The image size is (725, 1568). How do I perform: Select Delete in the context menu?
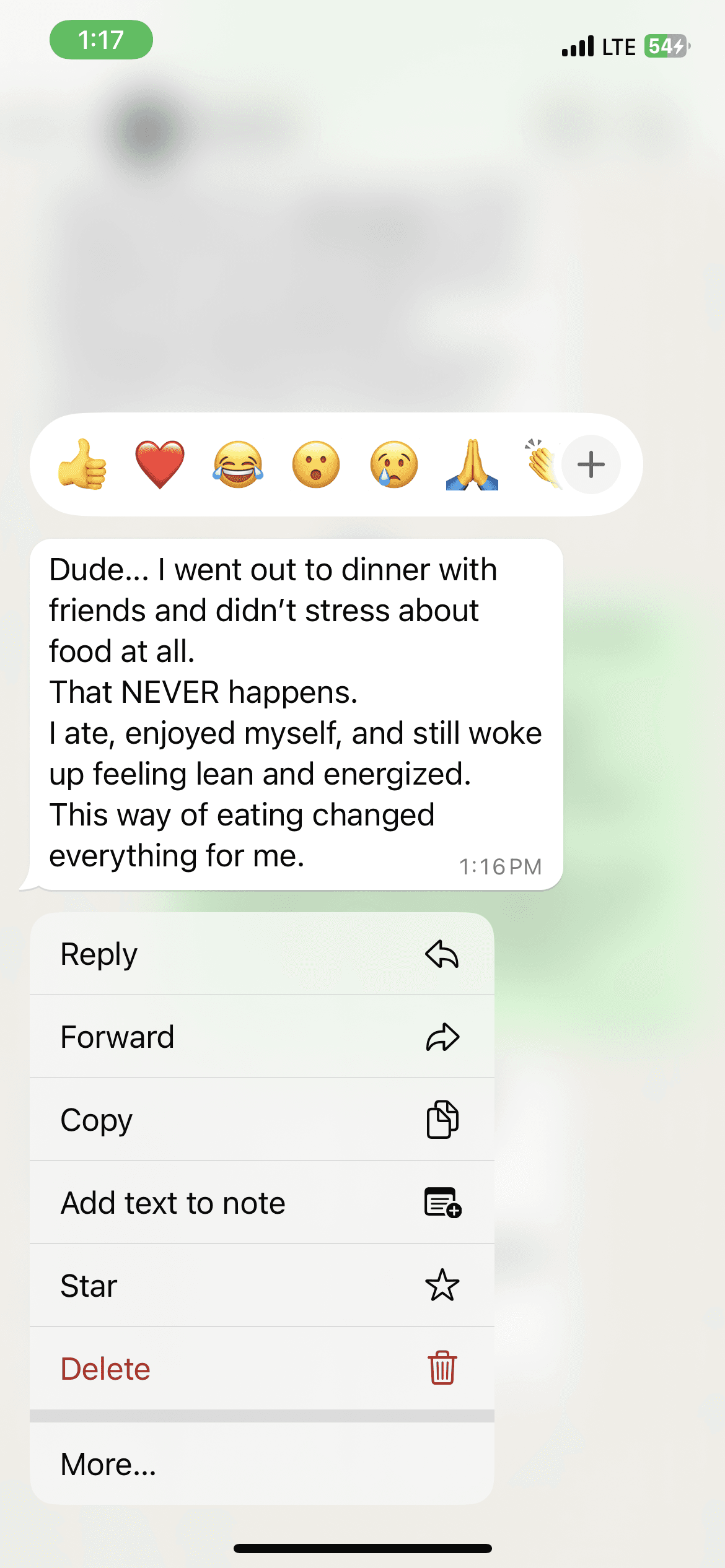(262, 1369)
